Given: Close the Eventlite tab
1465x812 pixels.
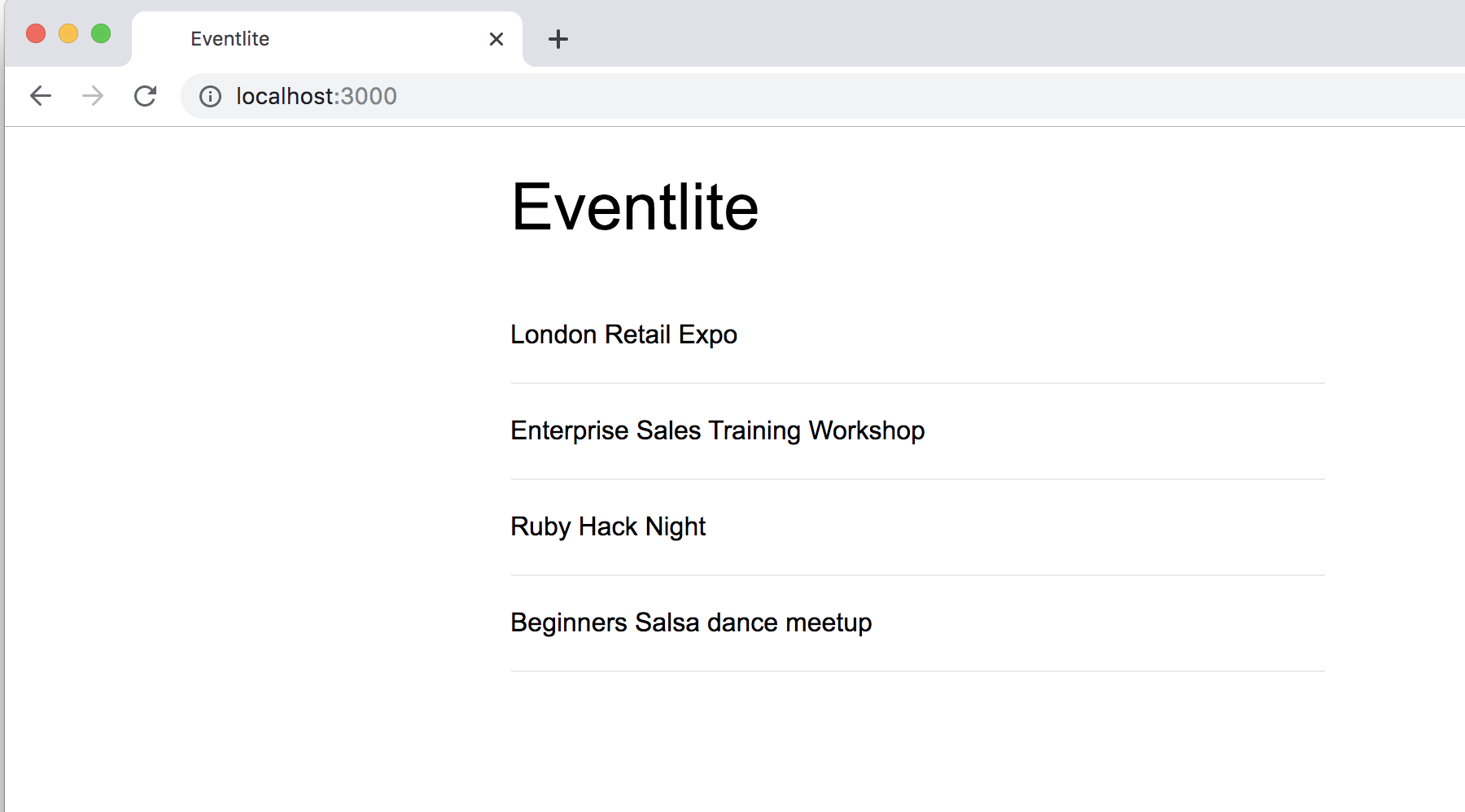Looking at the screenshot, I should tap(496, 39).
